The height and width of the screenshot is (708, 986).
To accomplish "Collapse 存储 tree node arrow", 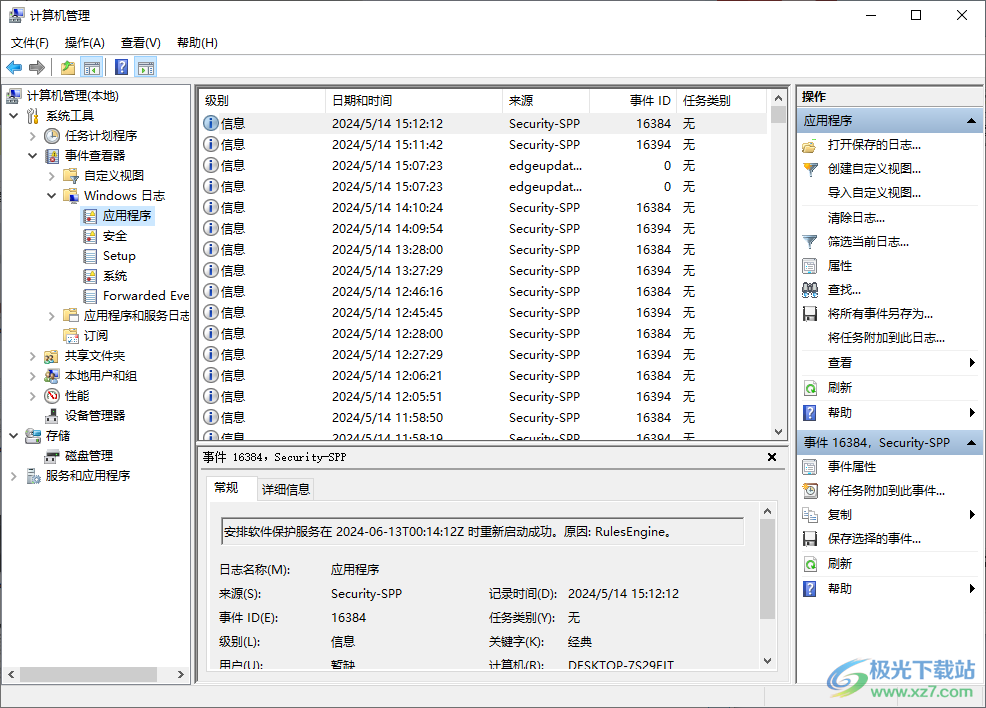I will pos(14,436).
